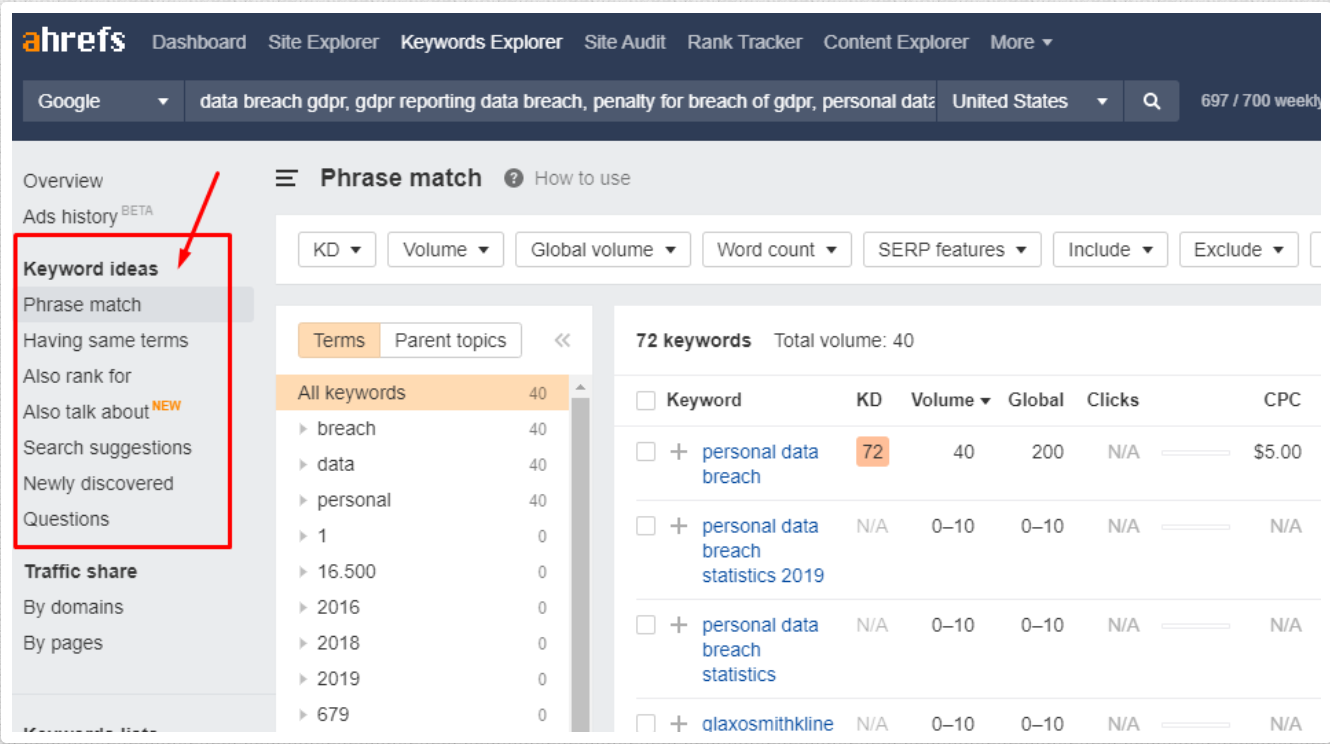Add 'personal data breach statistics 2019' via plus
This screenshot has width=1330, height=744.
click(679, 526)
